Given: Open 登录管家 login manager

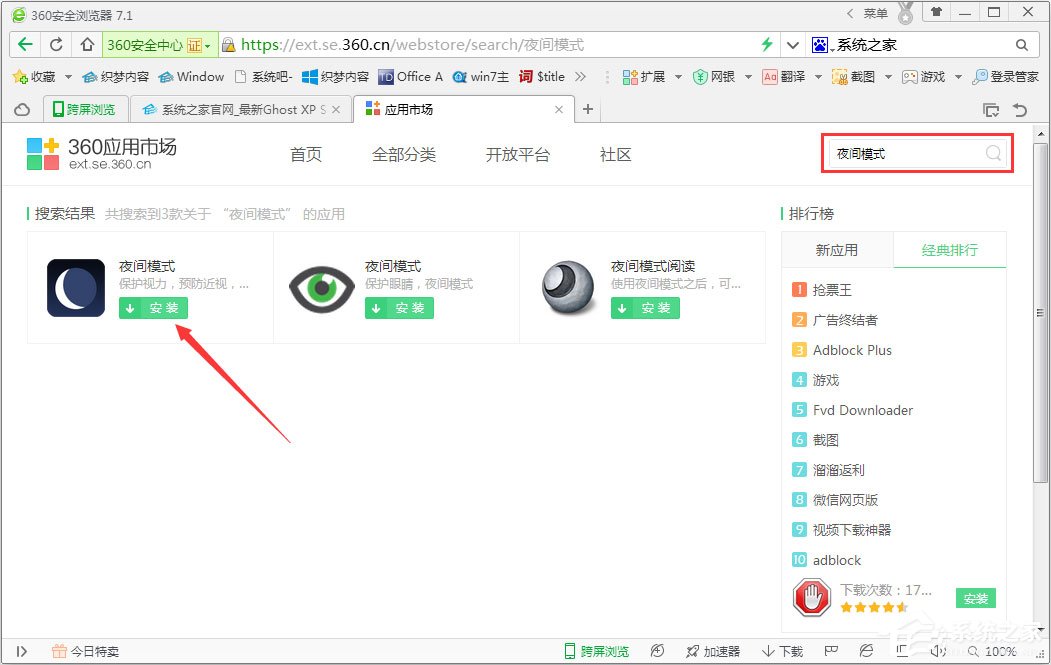Looking at the screenshot, I should click(x=1003, y=76).
